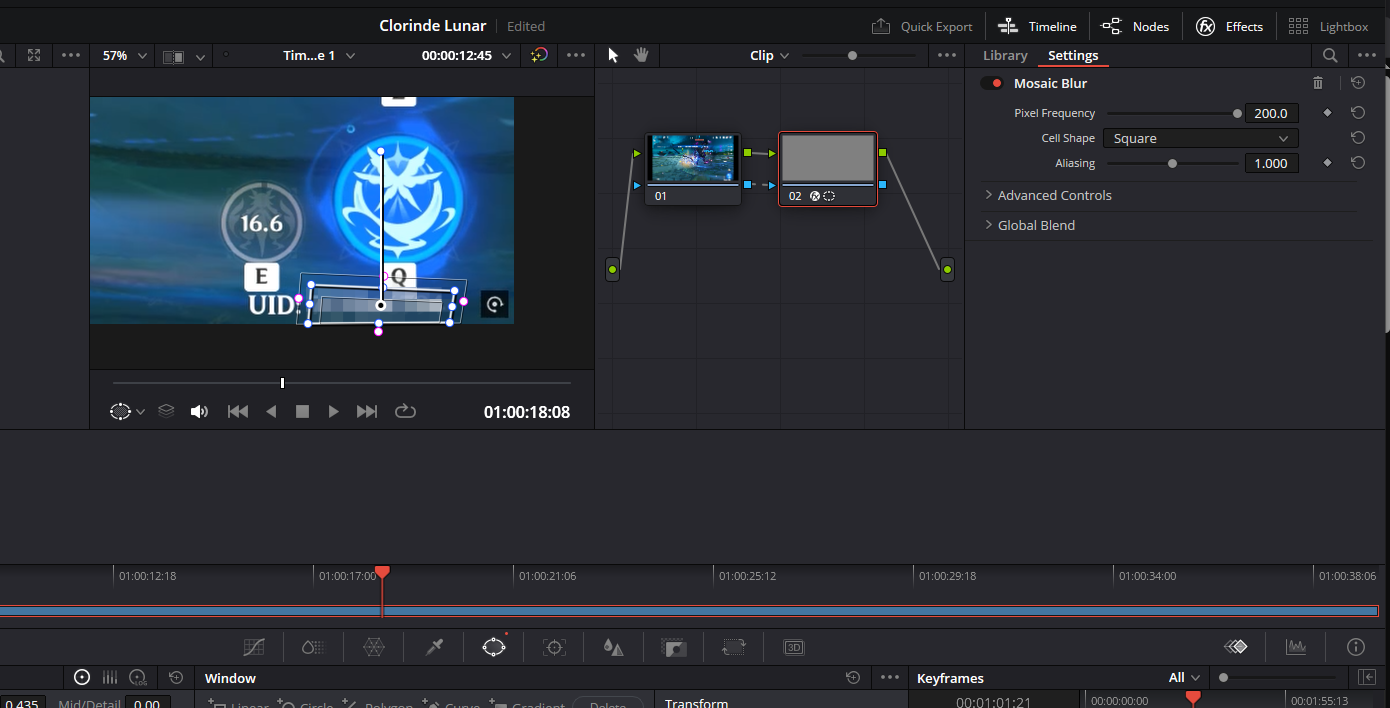Open the Tracker palette icon
This screenshot has height=708, width=1390.
coord(554,647)
